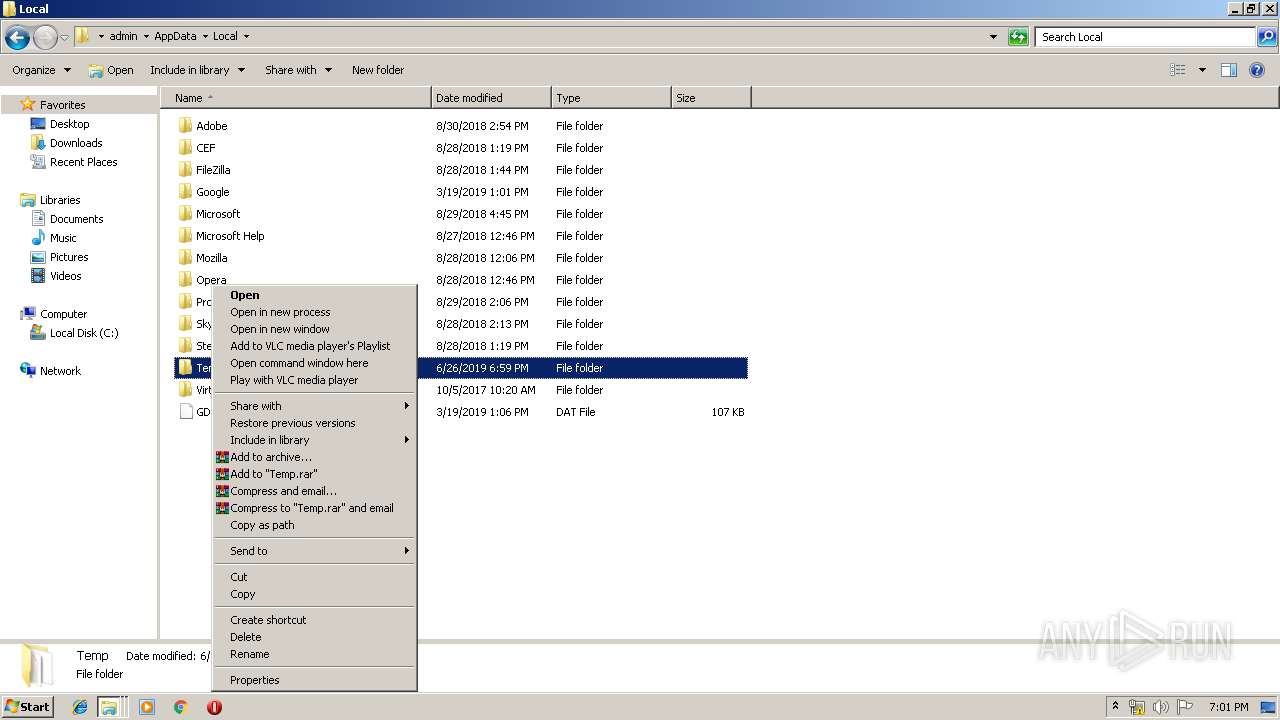The height and width of the screenshot is (720, 1280).
Task: Show hidden tray icons arrow
Action: tap(1115, 707)
